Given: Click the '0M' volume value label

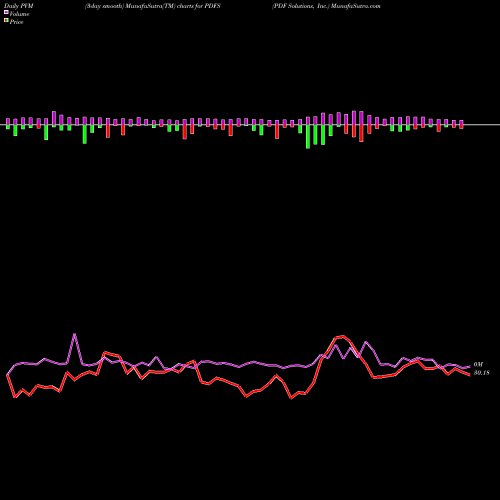Looking at the screenshot, I should pyautogui.click(x=478, y=365).
